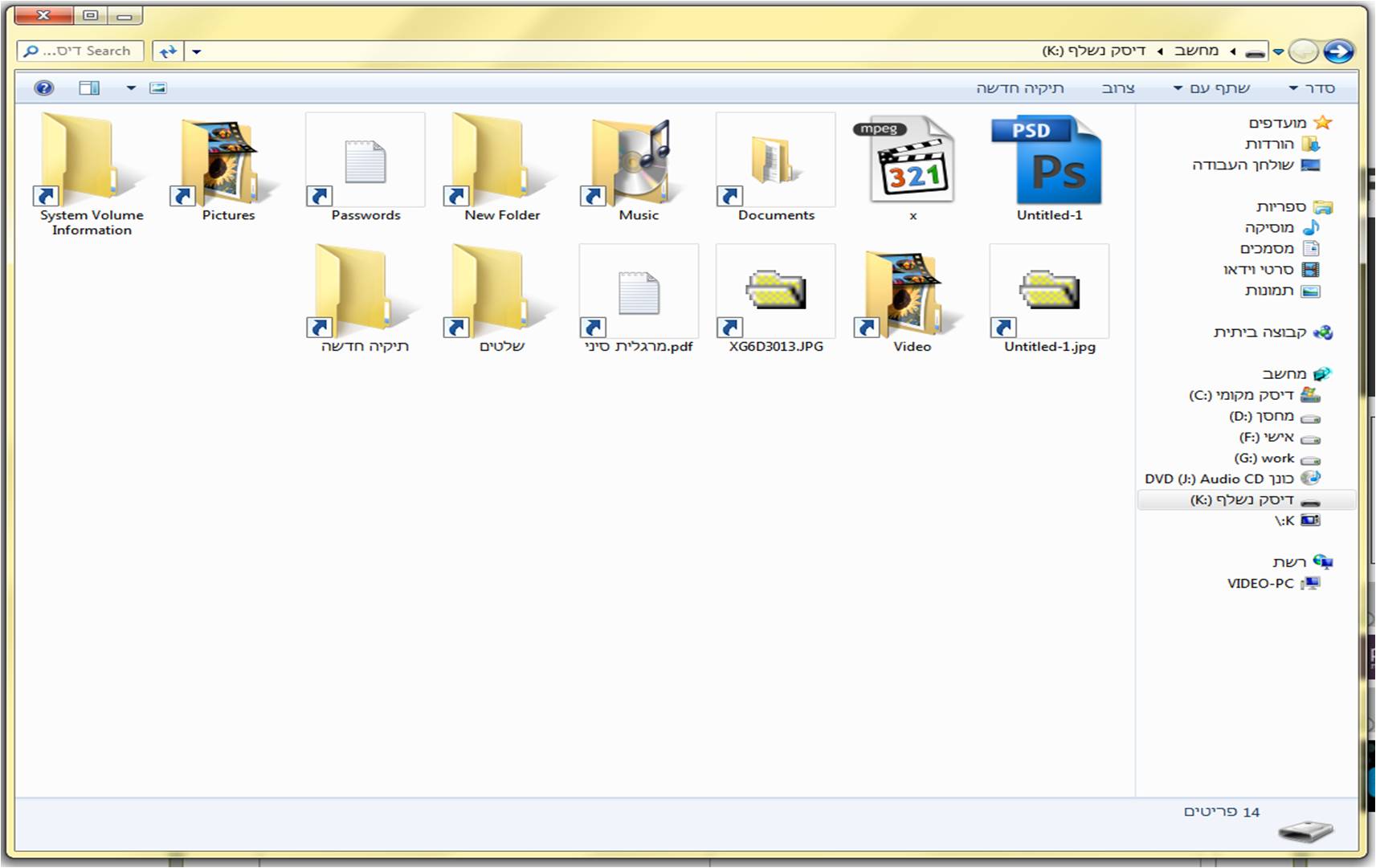Open the address bar history dropdown arrow

click(197, 51)
